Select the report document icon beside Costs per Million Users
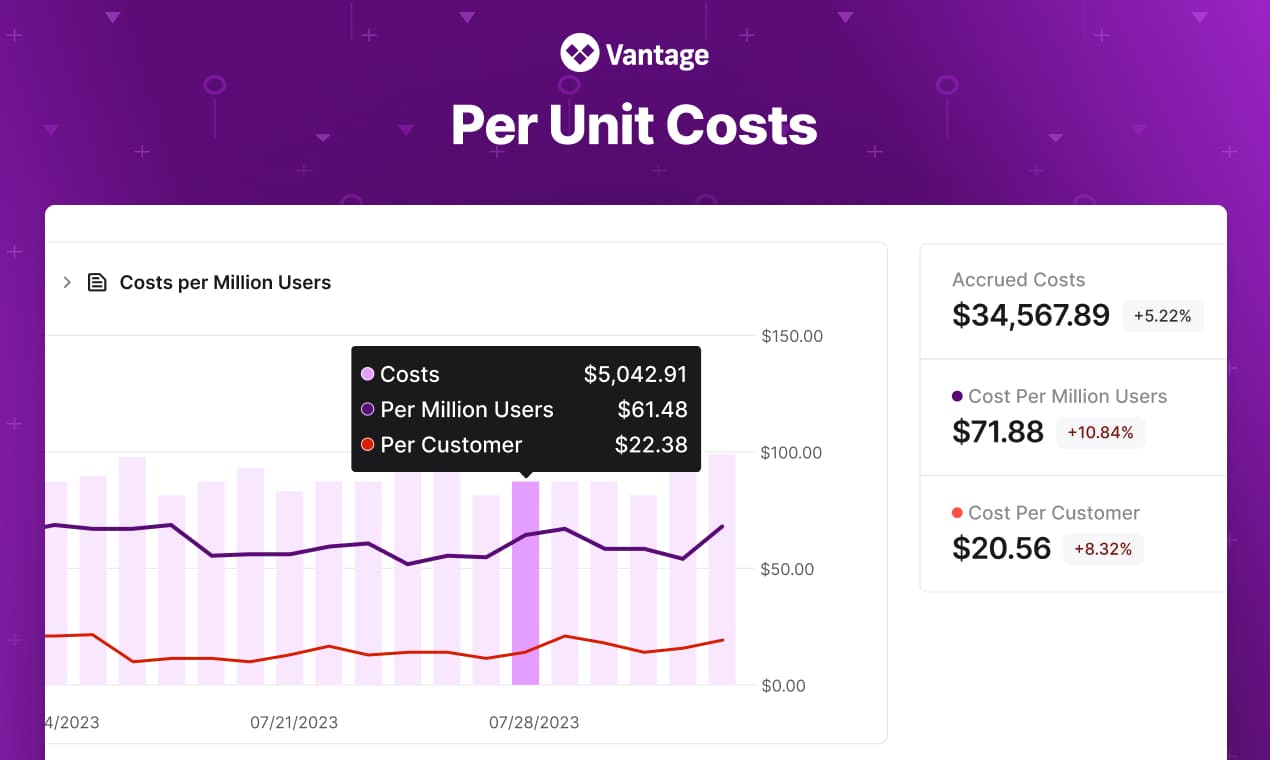This screenshot has height=760, width=1270. [x=96, y=282]
